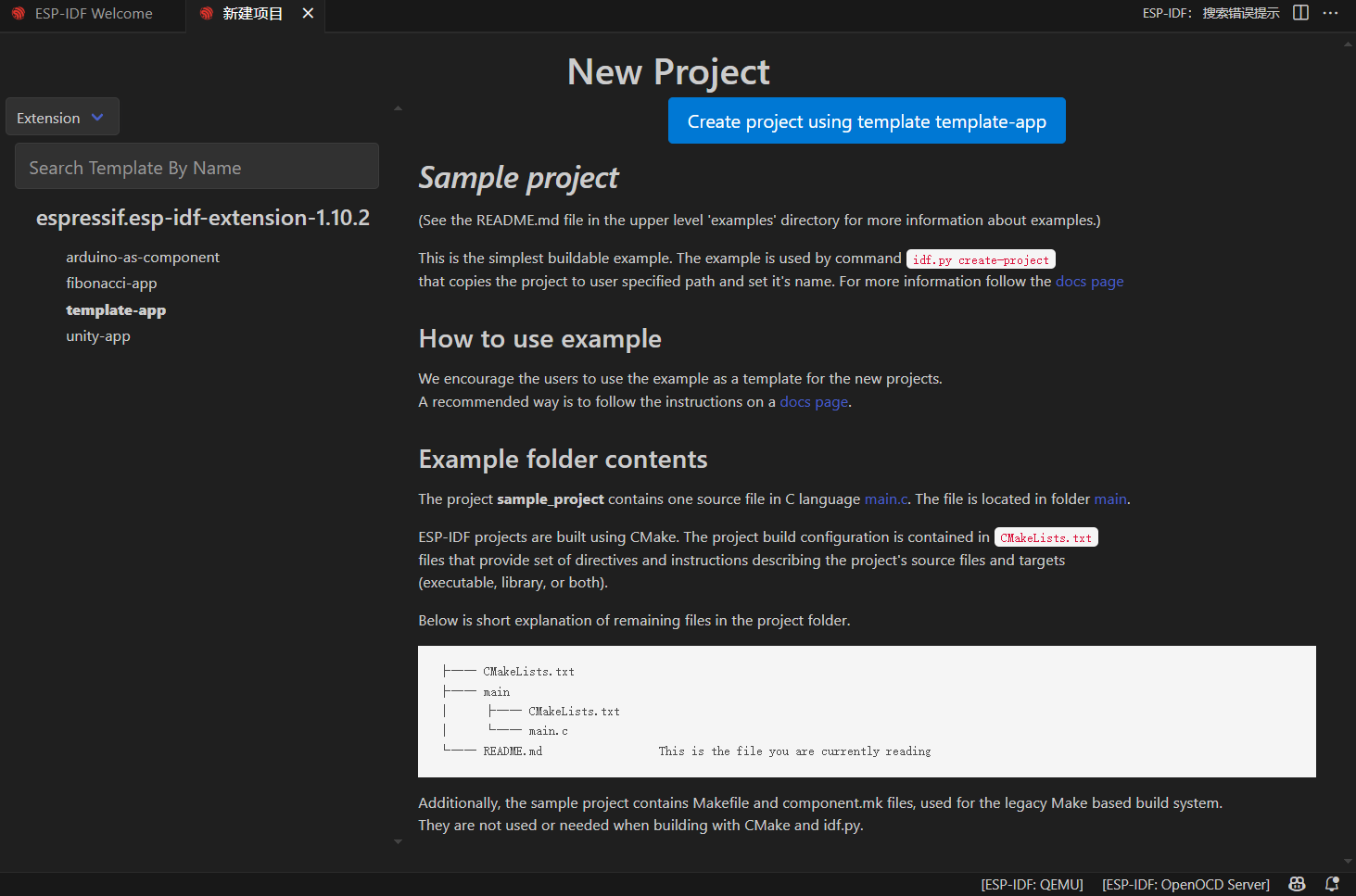This screenshot has height=896, width=1356.
Task: Open the main folder link
Action: point(1110,499)
